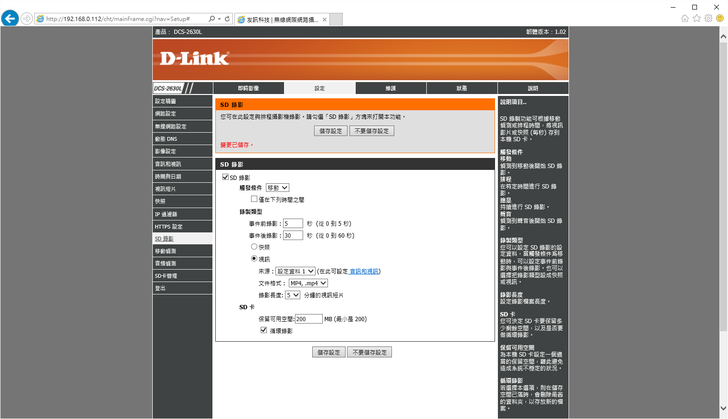Click the browser back arrow button
Image resolution: width=728 pixels, height=419 pixels.
11,18
